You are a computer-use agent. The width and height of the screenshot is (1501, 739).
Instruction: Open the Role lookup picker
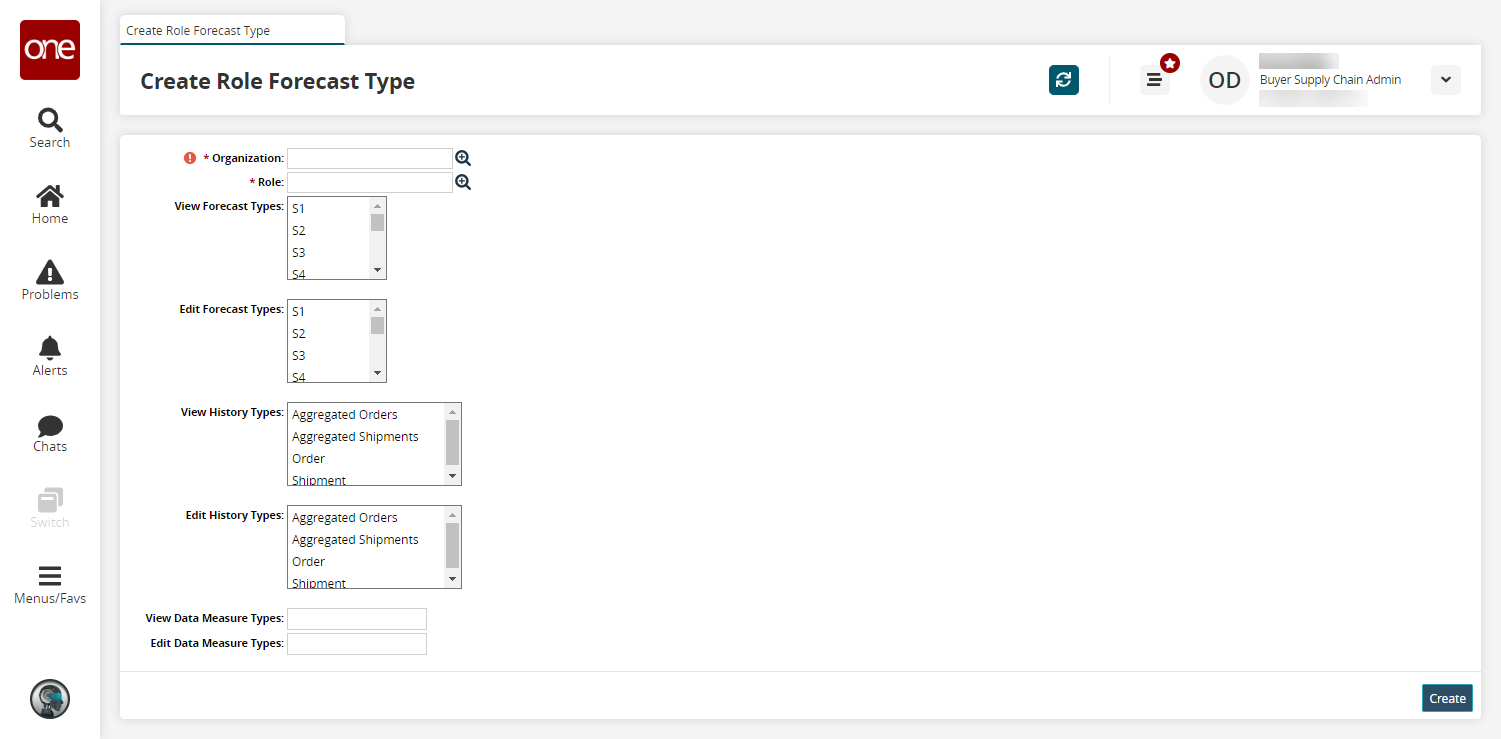(463, 182)
